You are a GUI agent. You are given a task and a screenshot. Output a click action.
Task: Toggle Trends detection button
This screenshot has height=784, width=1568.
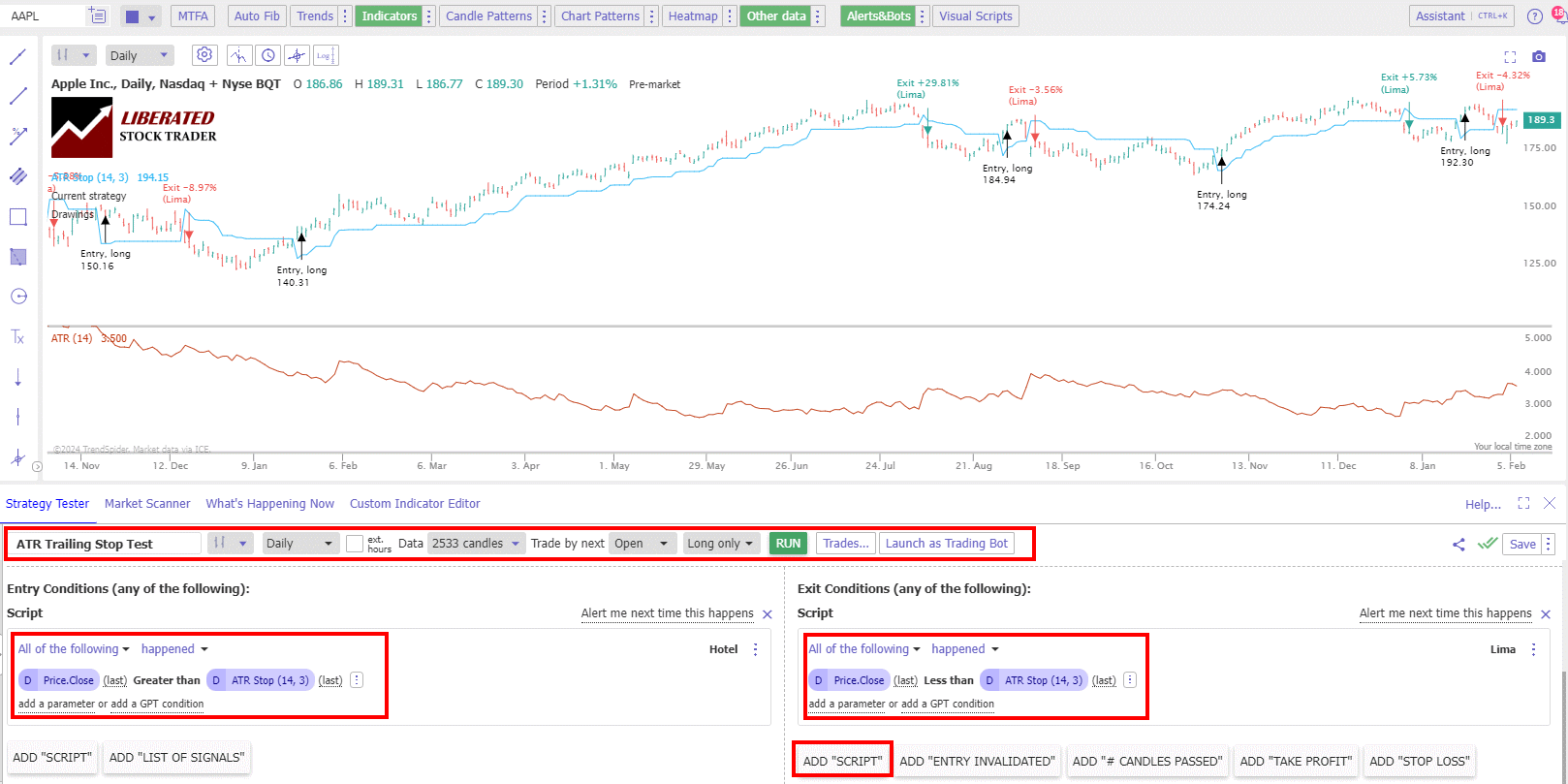coord(315,16)
